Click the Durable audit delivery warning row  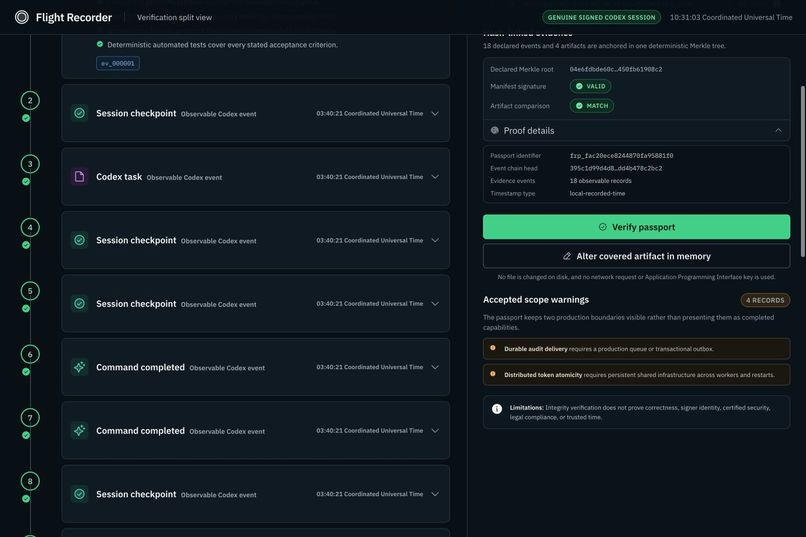click(636, 349)
